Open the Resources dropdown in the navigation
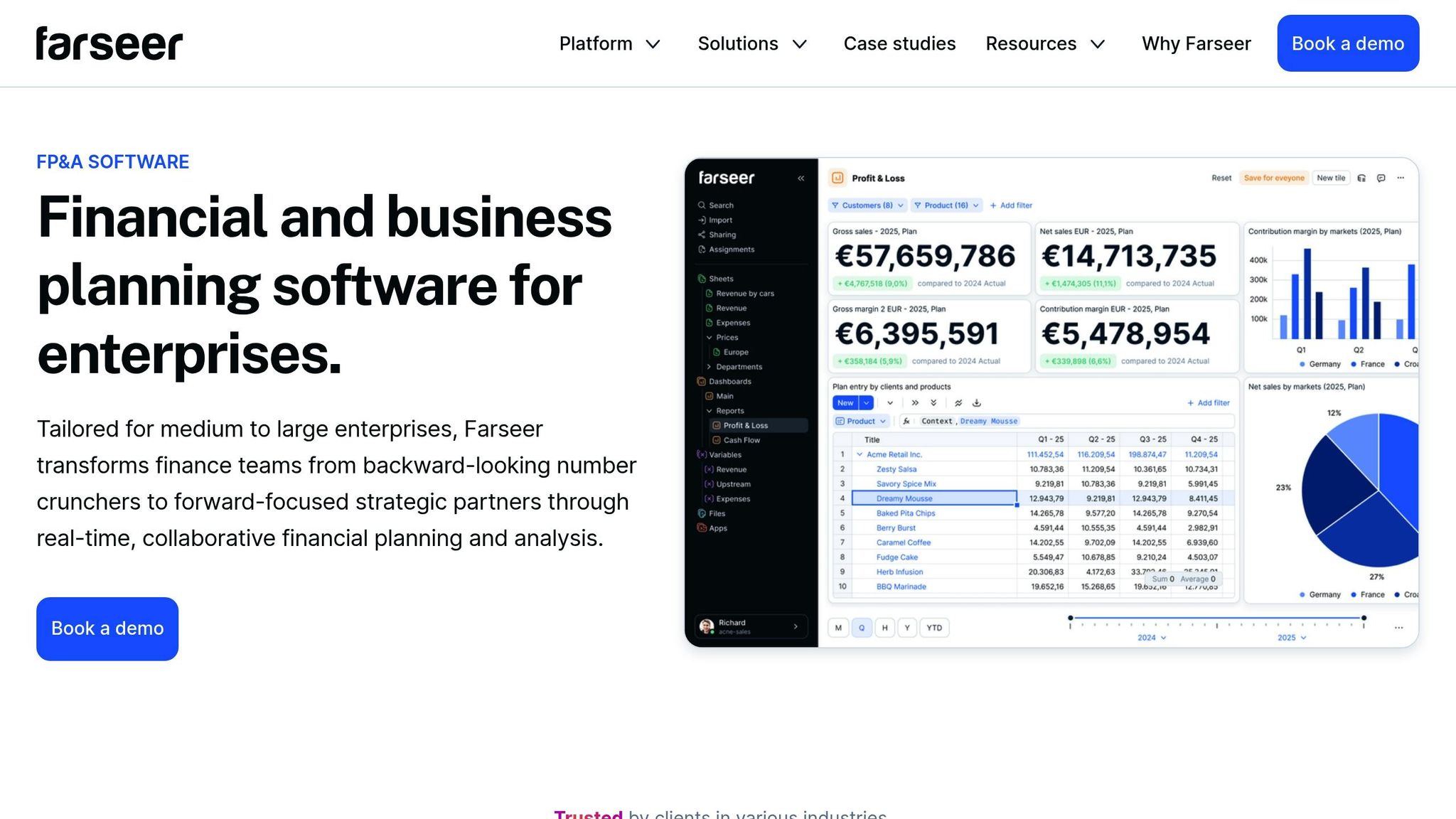Viewport: 1456px width, 819px height. coord(1045,44)
